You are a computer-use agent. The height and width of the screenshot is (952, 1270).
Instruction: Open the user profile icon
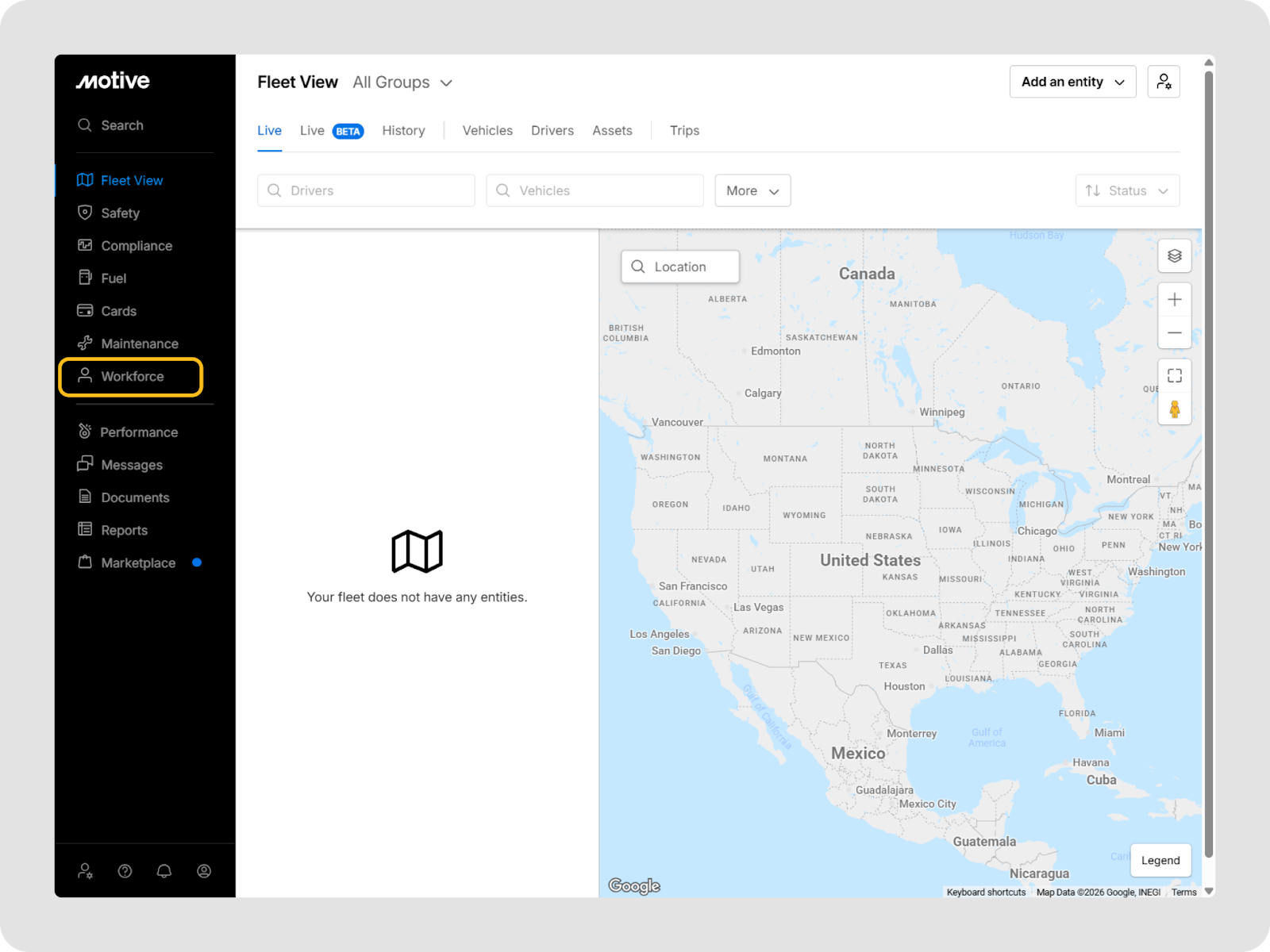pyautogui.click(x=204, y=871)
